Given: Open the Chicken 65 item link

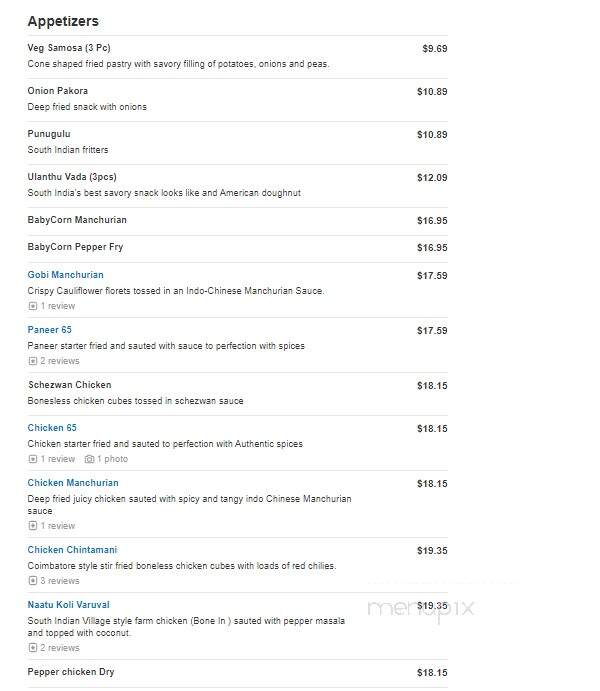Looking at the screenshot, I should pos(52,427).
